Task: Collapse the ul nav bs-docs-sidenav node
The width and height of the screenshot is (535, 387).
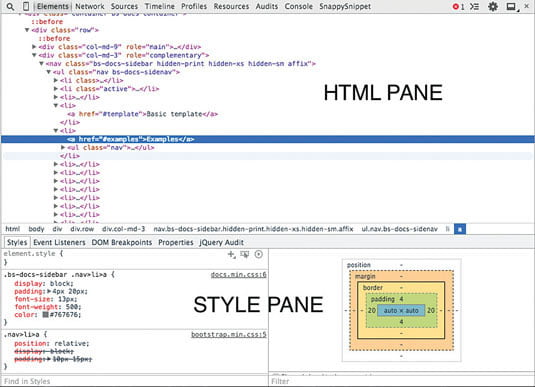Action: [48, 72]
